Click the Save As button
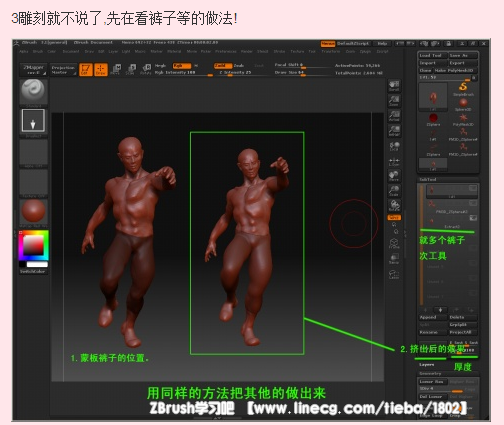The image size is (504, 425). pos(463,55)
